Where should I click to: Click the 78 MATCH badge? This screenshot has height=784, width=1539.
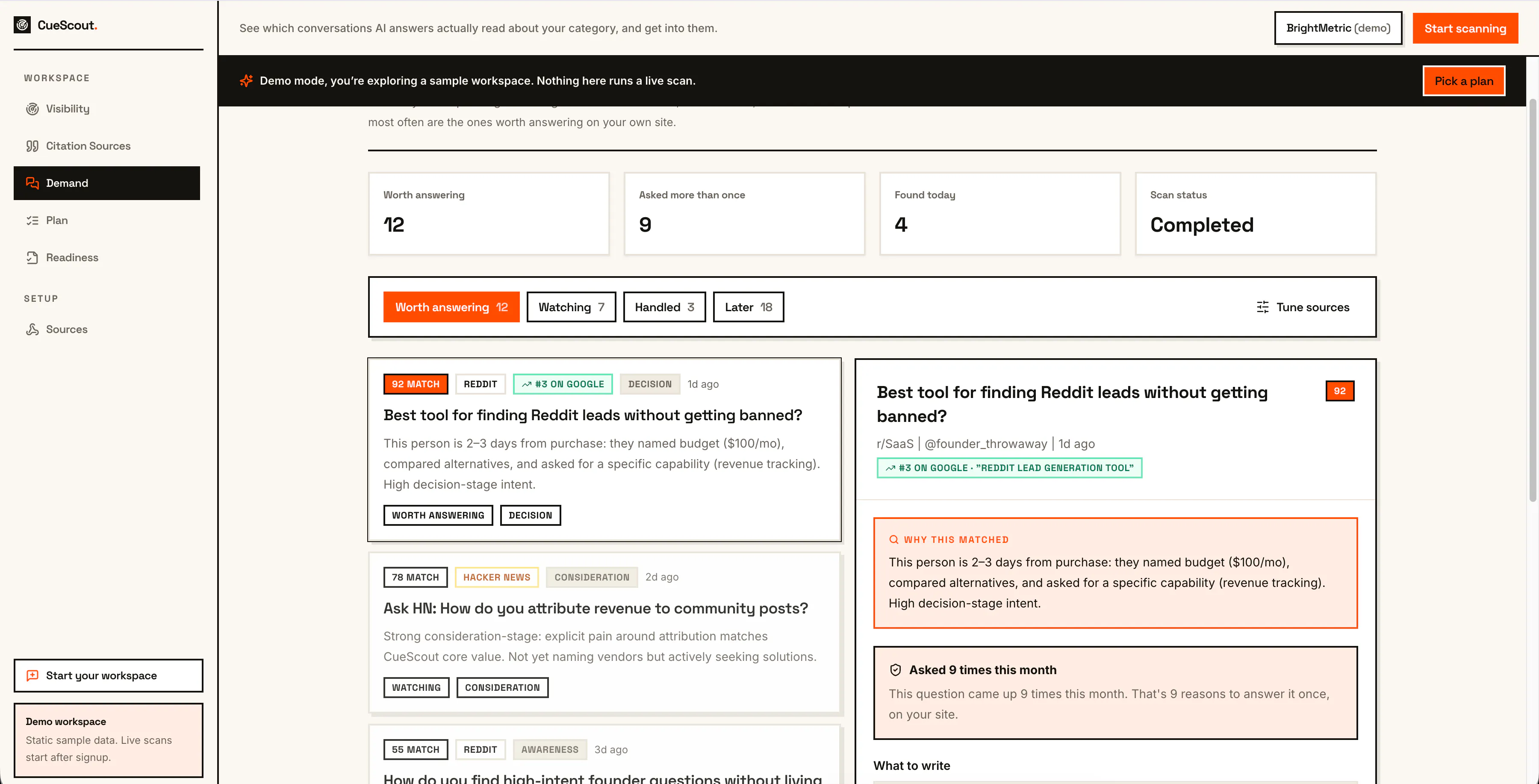click(x=416, y=577)
